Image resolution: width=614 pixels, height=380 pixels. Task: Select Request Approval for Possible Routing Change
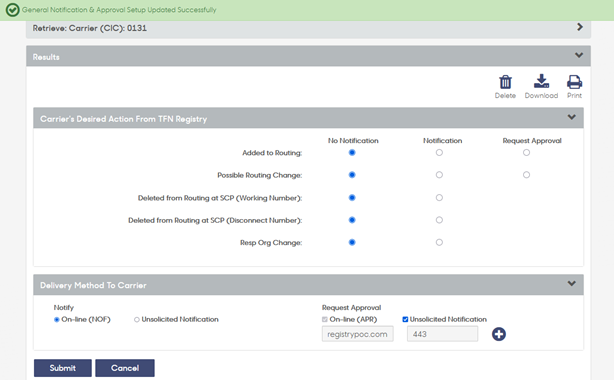click(526, 175)
